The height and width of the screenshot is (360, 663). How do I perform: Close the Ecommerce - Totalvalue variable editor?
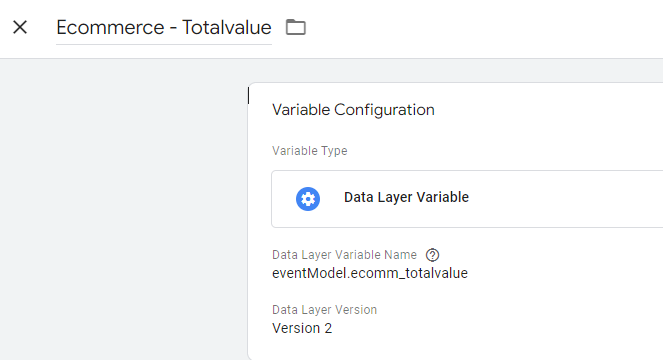(x=20, y=27)
